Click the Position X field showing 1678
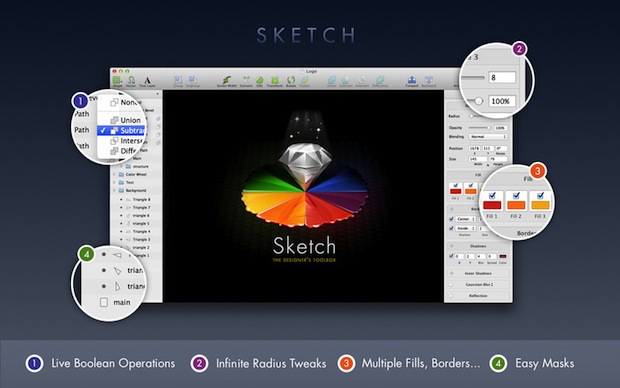Viewport: 620px width, 388px height. [x=474, y=148]
